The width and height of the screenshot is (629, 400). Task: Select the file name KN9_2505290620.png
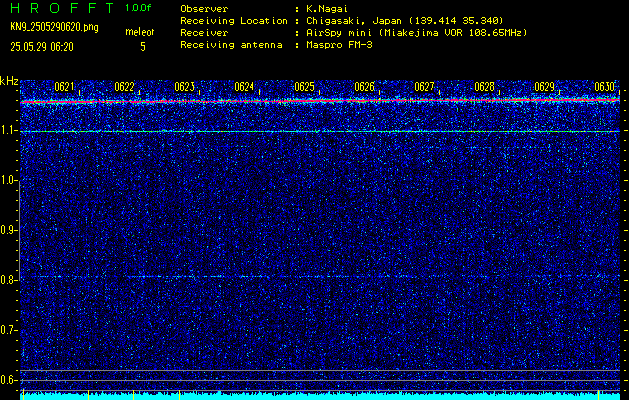pos(54,28)
